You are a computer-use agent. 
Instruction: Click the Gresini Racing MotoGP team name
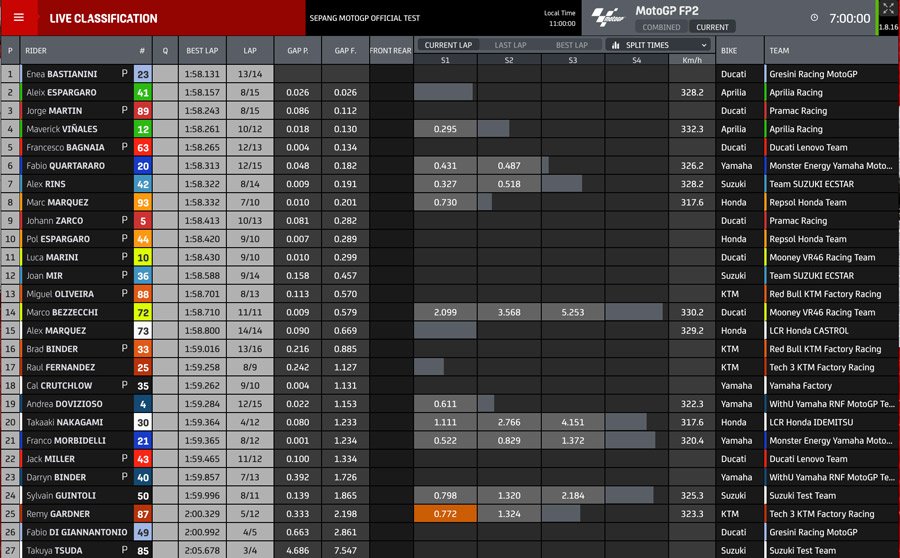click(x=812, y=74)
